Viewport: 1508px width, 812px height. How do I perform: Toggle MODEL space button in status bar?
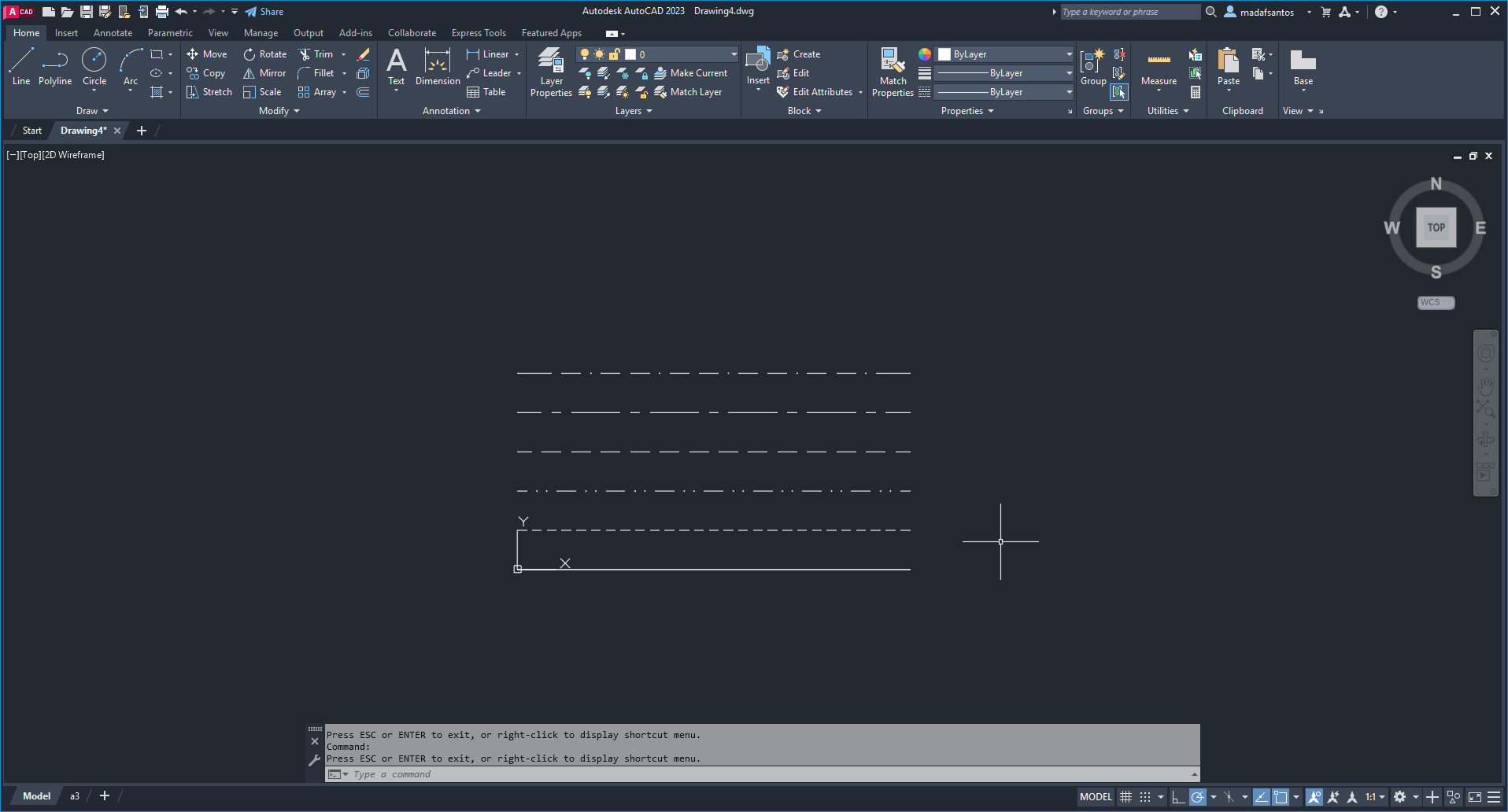tap(1096, 797)
